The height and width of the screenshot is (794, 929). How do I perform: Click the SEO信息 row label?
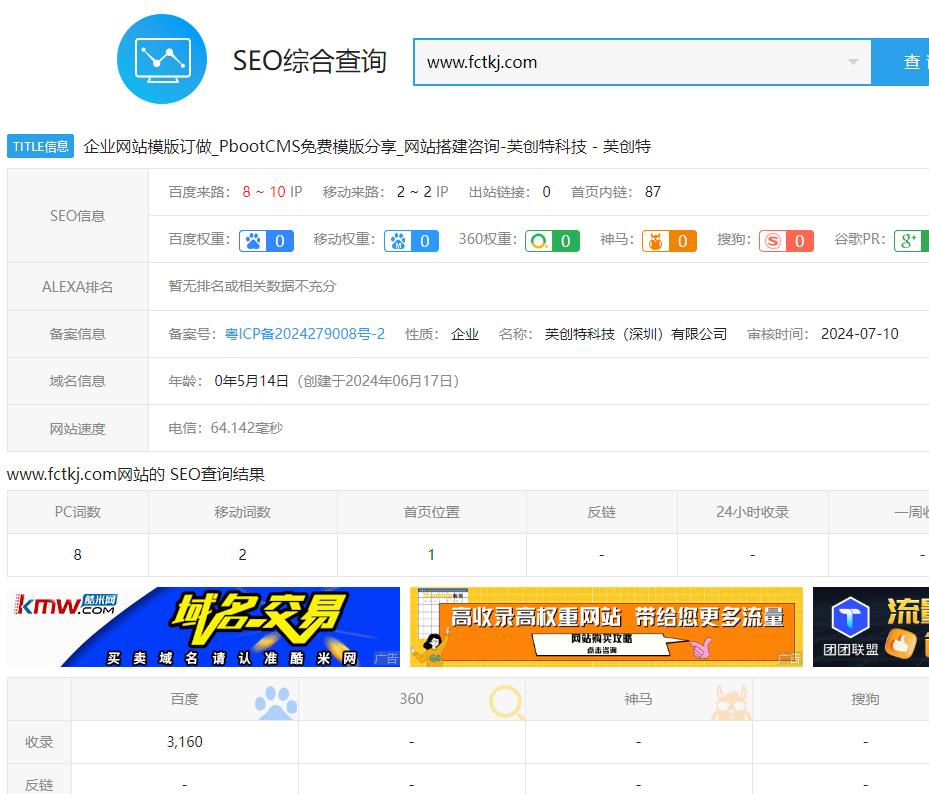[x=78, y=216]
